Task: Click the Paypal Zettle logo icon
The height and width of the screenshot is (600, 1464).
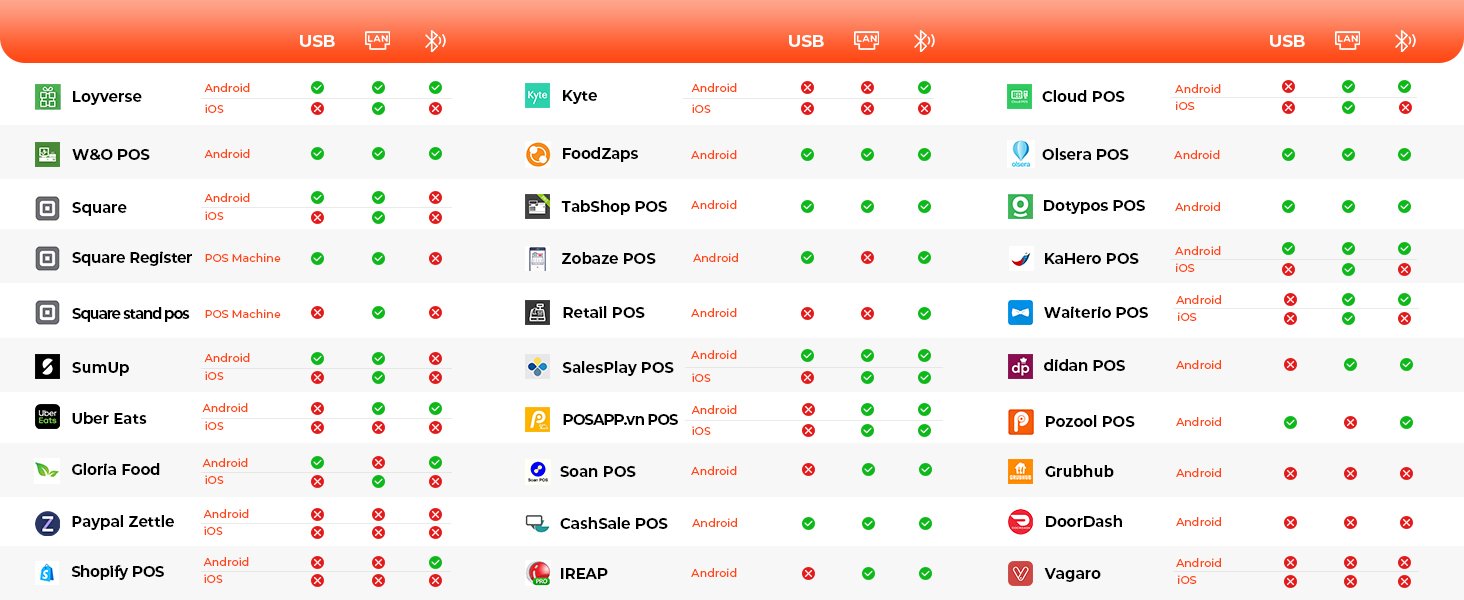Action: (x=47, y=523)
